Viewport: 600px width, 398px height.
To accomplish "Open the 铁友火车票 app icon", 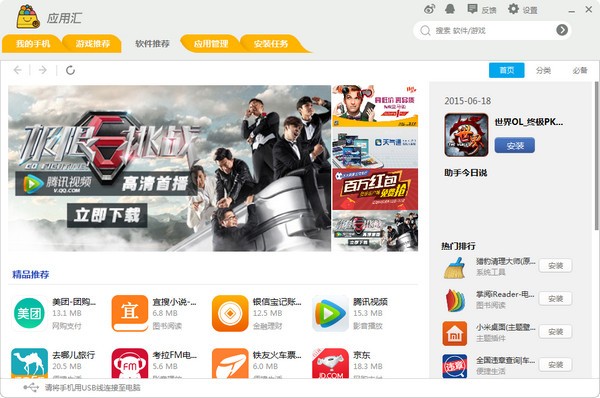I will 230,363.
